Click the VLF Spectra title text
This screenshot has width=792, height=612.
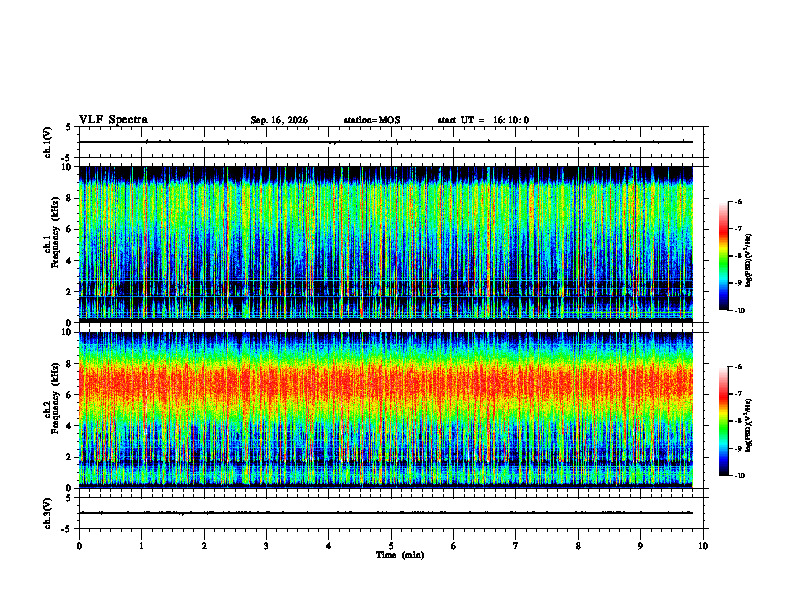coord(113,120)
